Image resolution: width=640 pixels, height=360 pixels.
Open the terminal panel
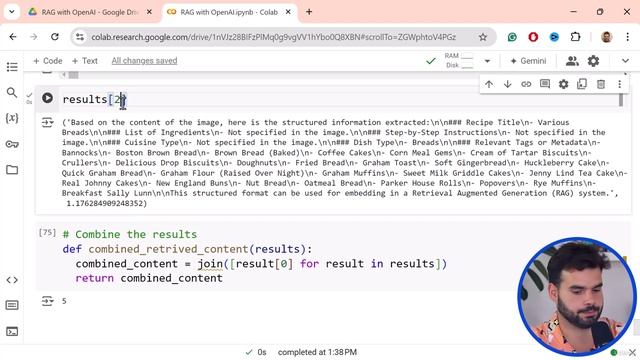click(12, 331)
